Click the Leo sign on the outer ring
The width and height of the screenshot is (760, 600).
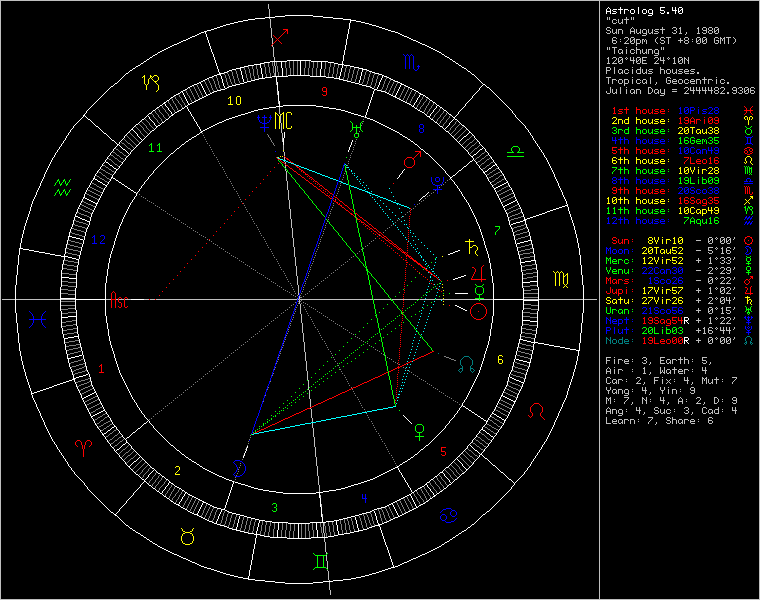(537, 411)
